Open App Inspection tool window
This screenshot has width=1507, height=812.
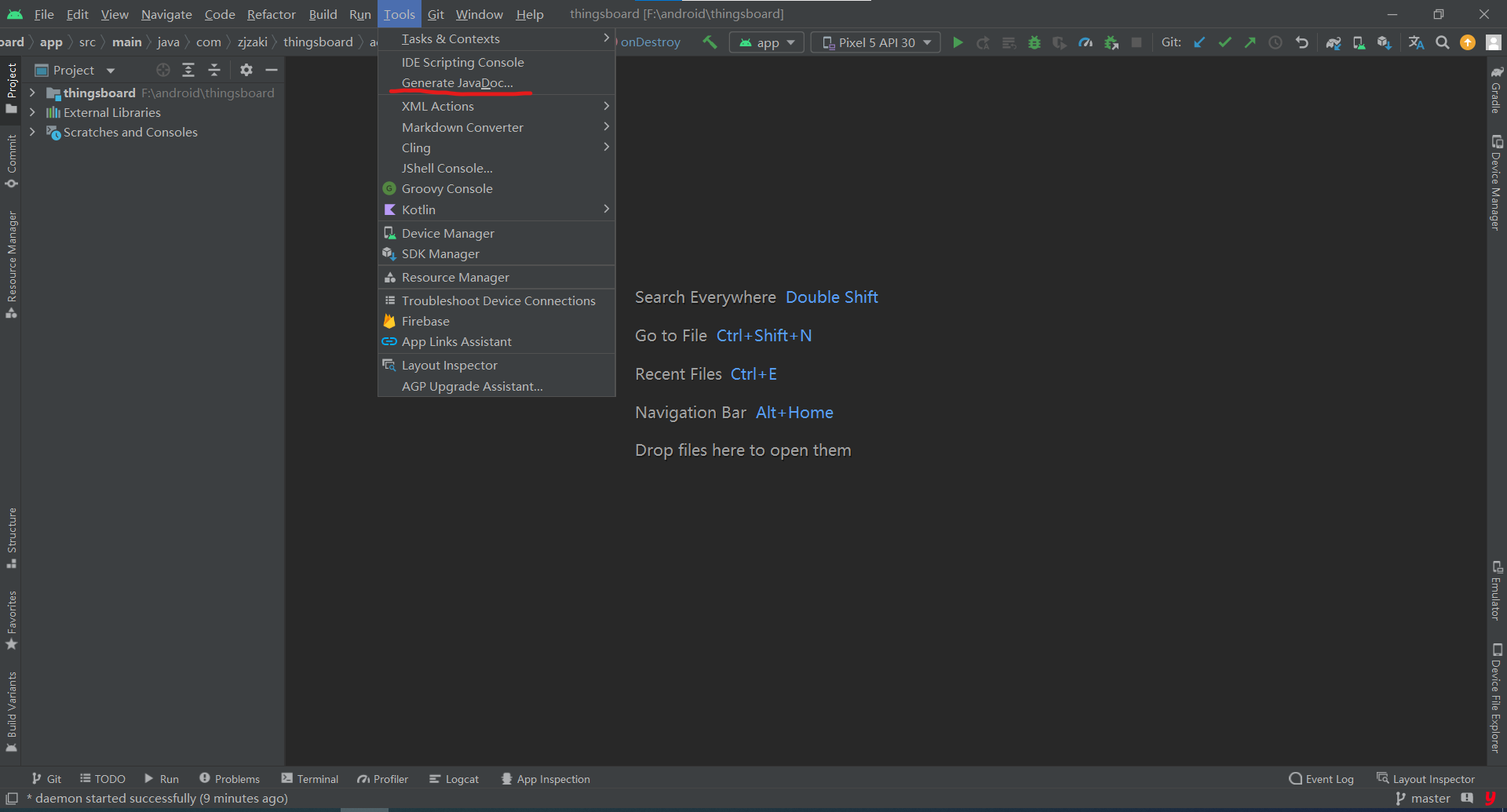(x=546, y=778)
